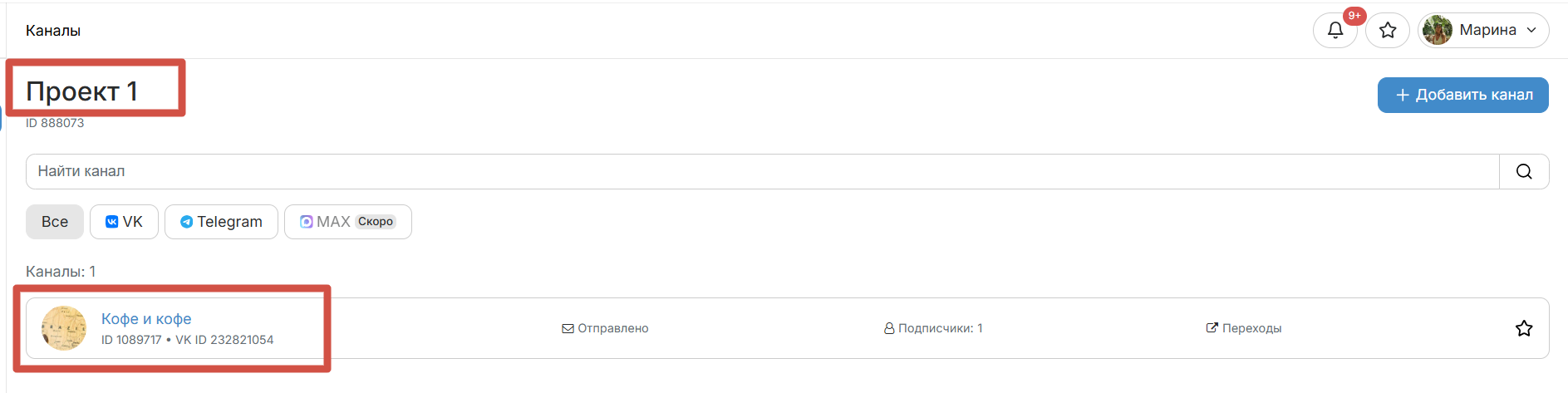Screen dimensions: 1568x393
Task: Click the 9+ notification badge
Action: [1354, 16]
